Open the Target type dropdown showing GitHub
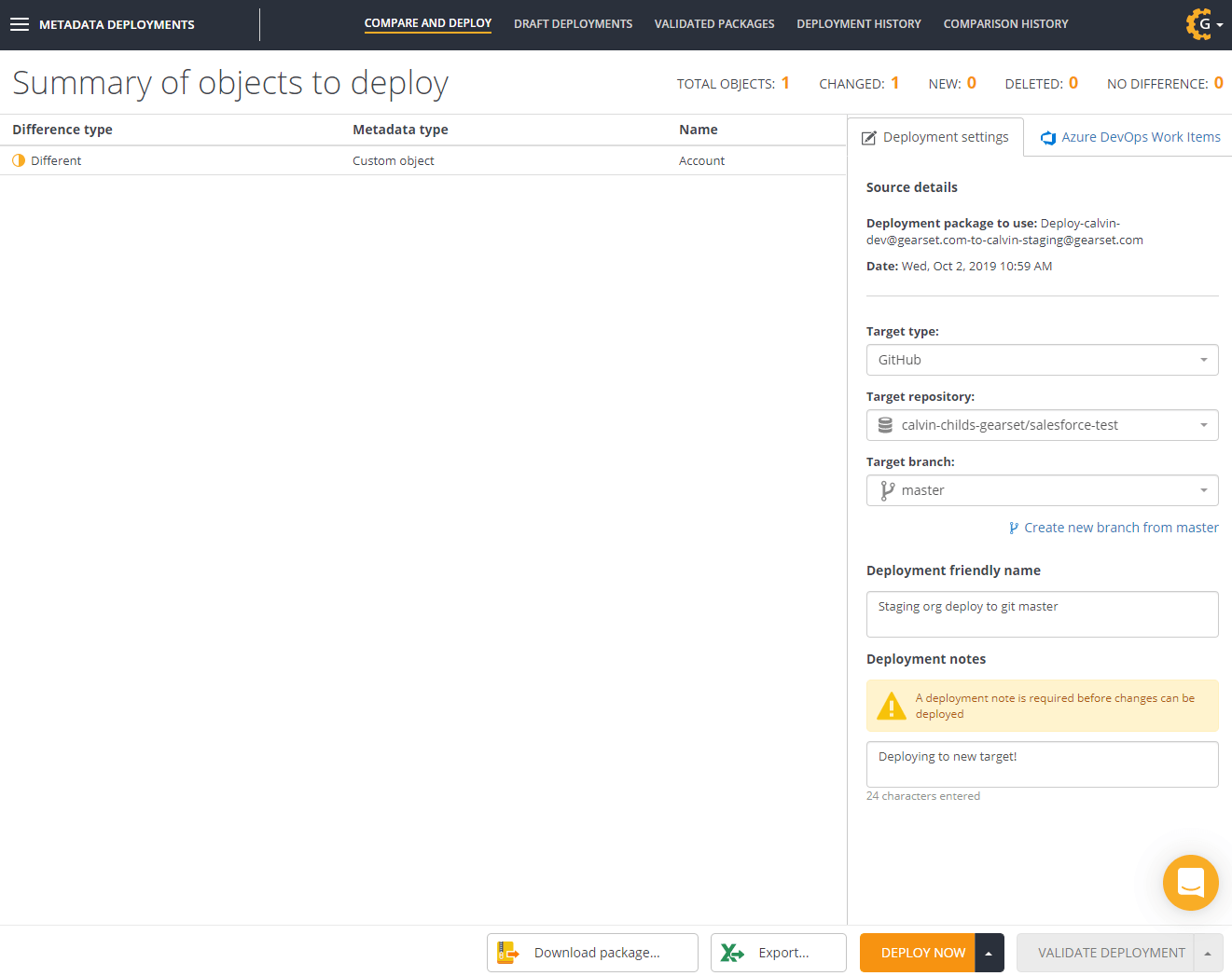Screen dimensions: 1232x976 (1042, 360)
